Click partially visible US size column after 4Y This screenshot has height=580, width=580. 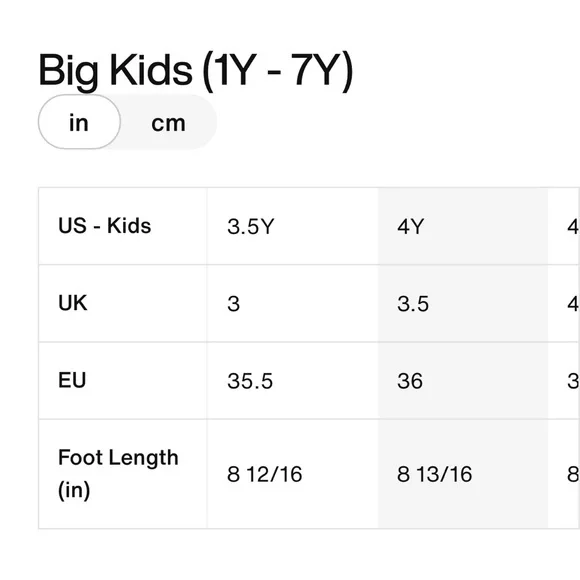[x=564, y=226]
